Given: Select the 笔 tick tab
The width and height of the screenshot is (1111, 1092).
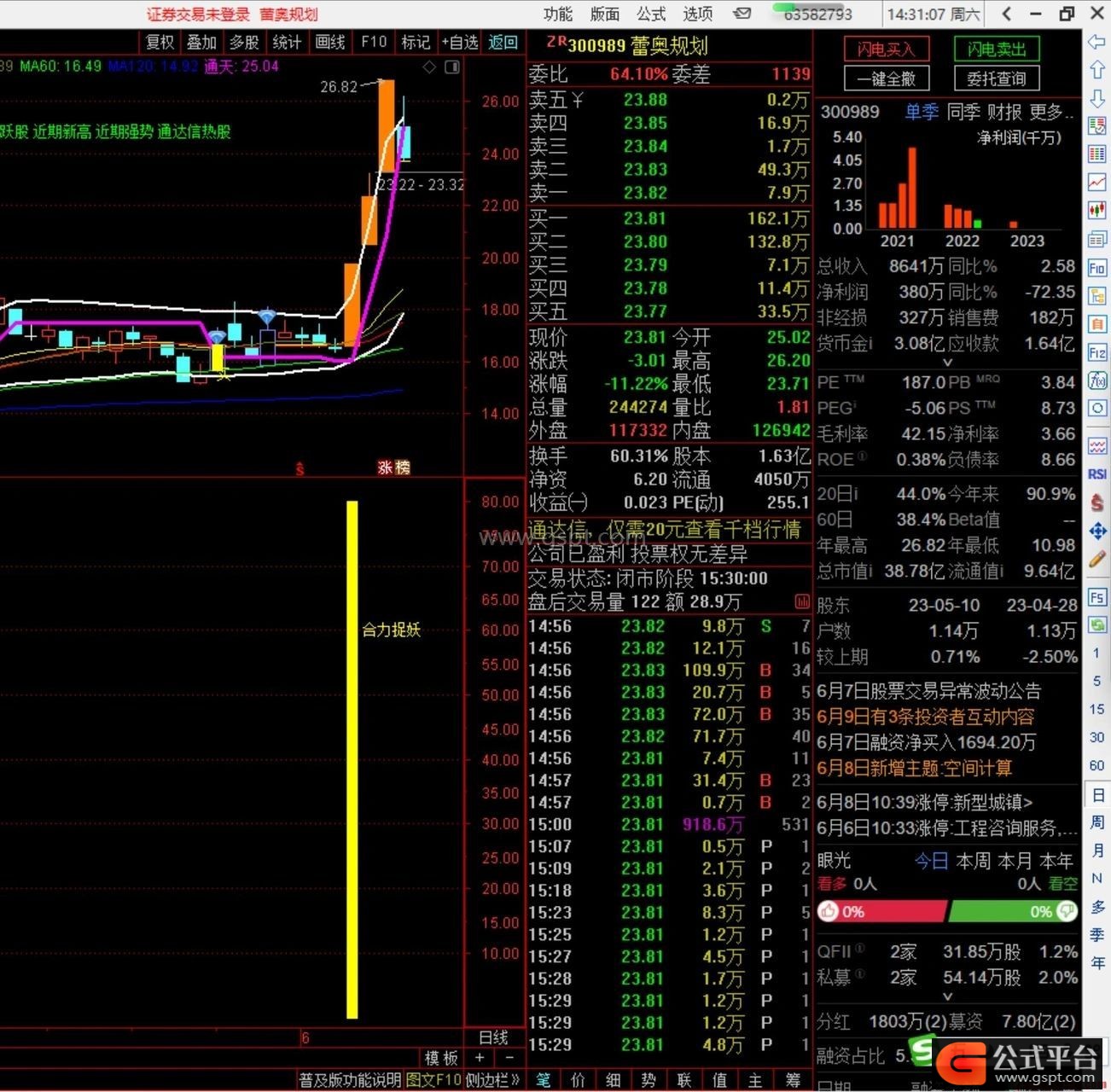Looking at the screenshot, I should point(544,1080).
